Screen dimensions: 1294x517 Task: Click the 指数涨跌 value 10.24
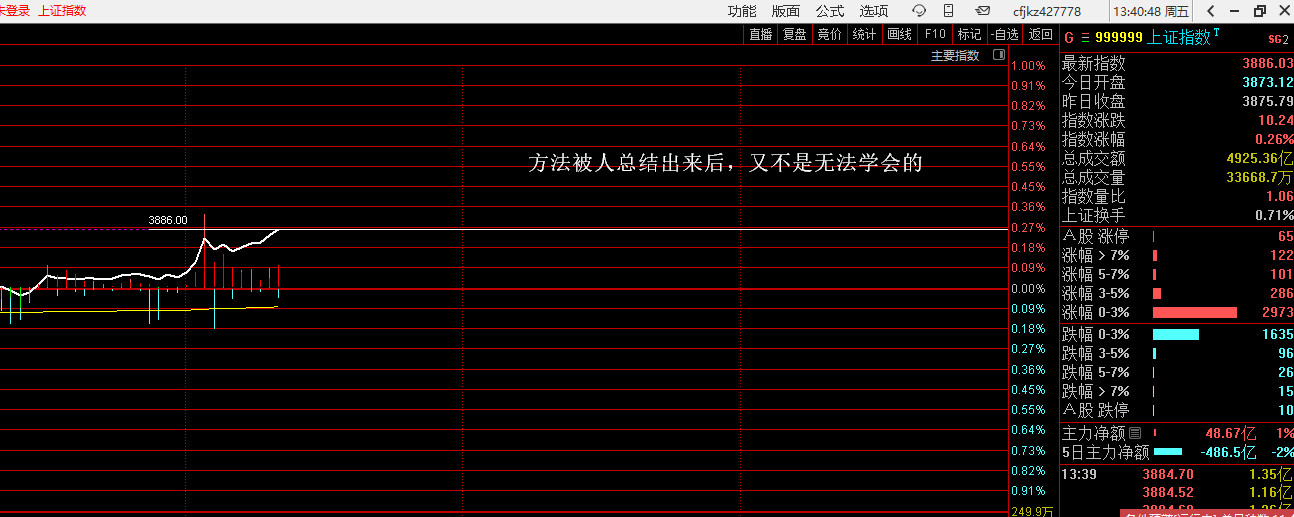[x=1276, y=120]
